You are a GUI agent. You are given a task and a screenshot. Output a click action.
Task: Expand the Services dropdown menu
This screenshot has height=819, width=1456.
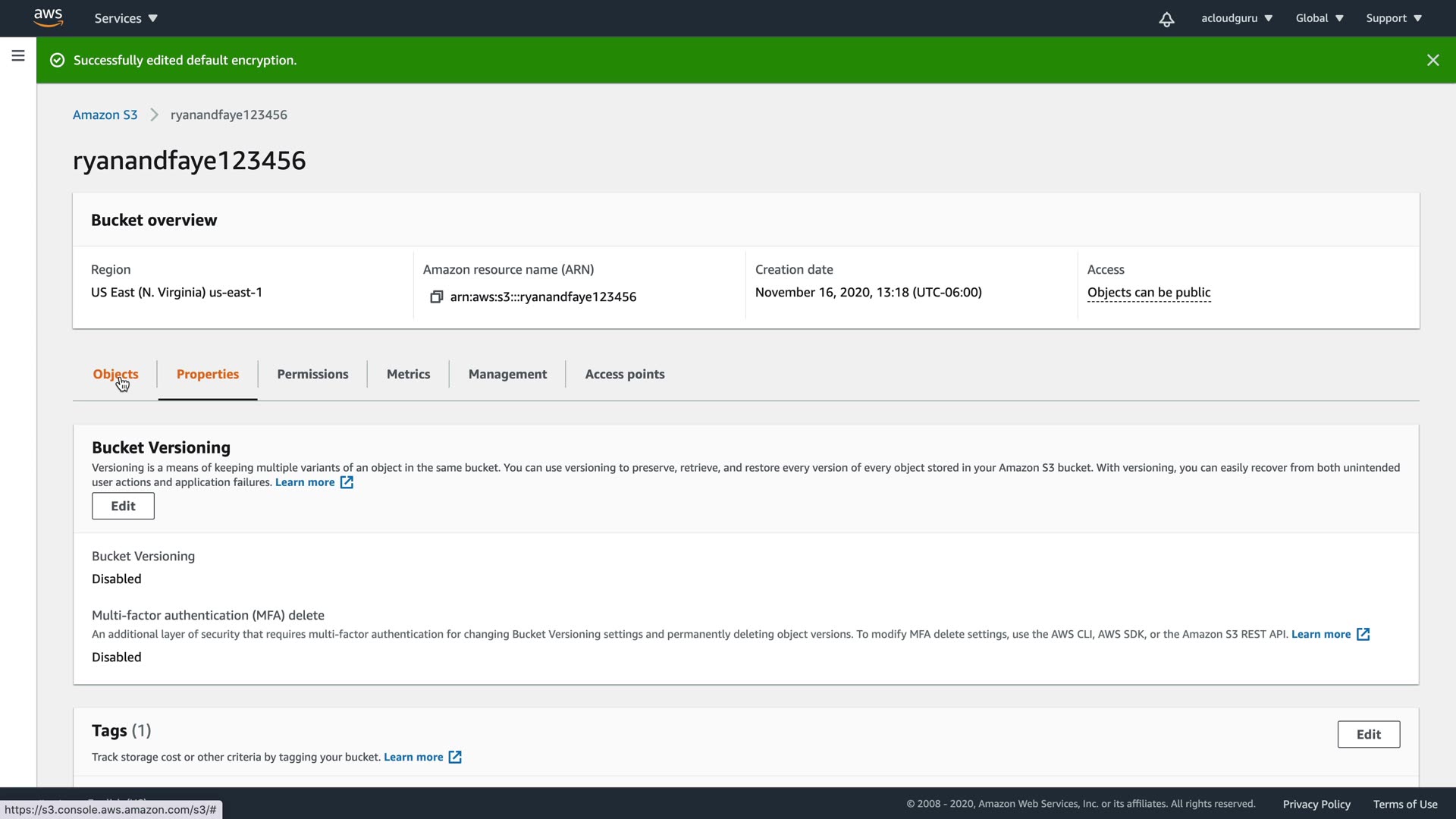pos(126,18)
